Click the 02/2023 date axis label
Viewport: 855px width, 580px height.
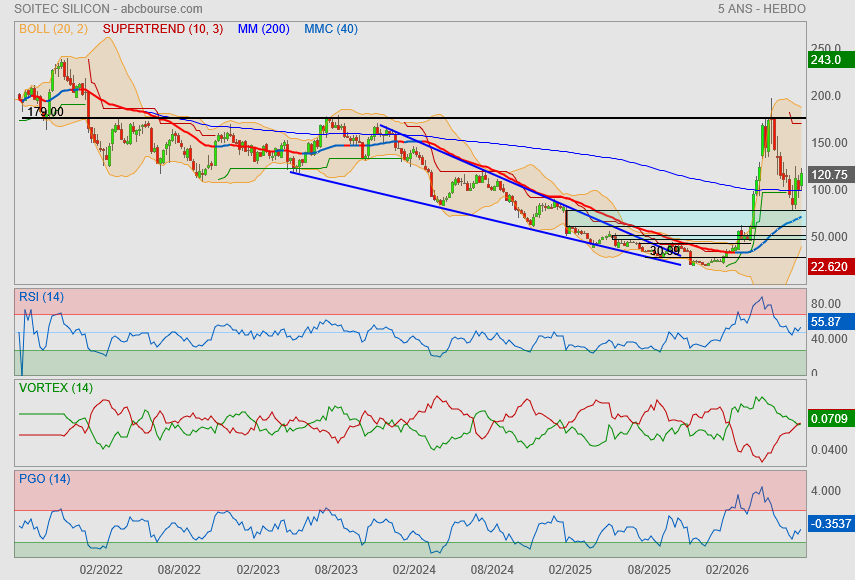[x=257, y=570]
